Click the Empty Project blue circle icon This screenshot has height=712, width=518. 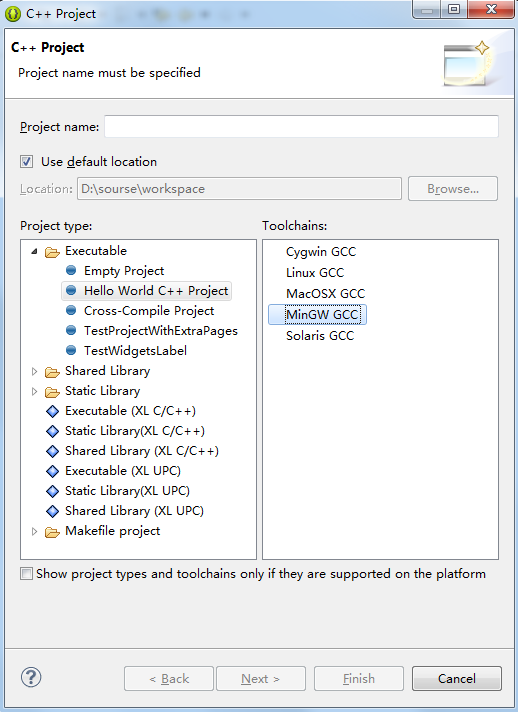point(71,271)
